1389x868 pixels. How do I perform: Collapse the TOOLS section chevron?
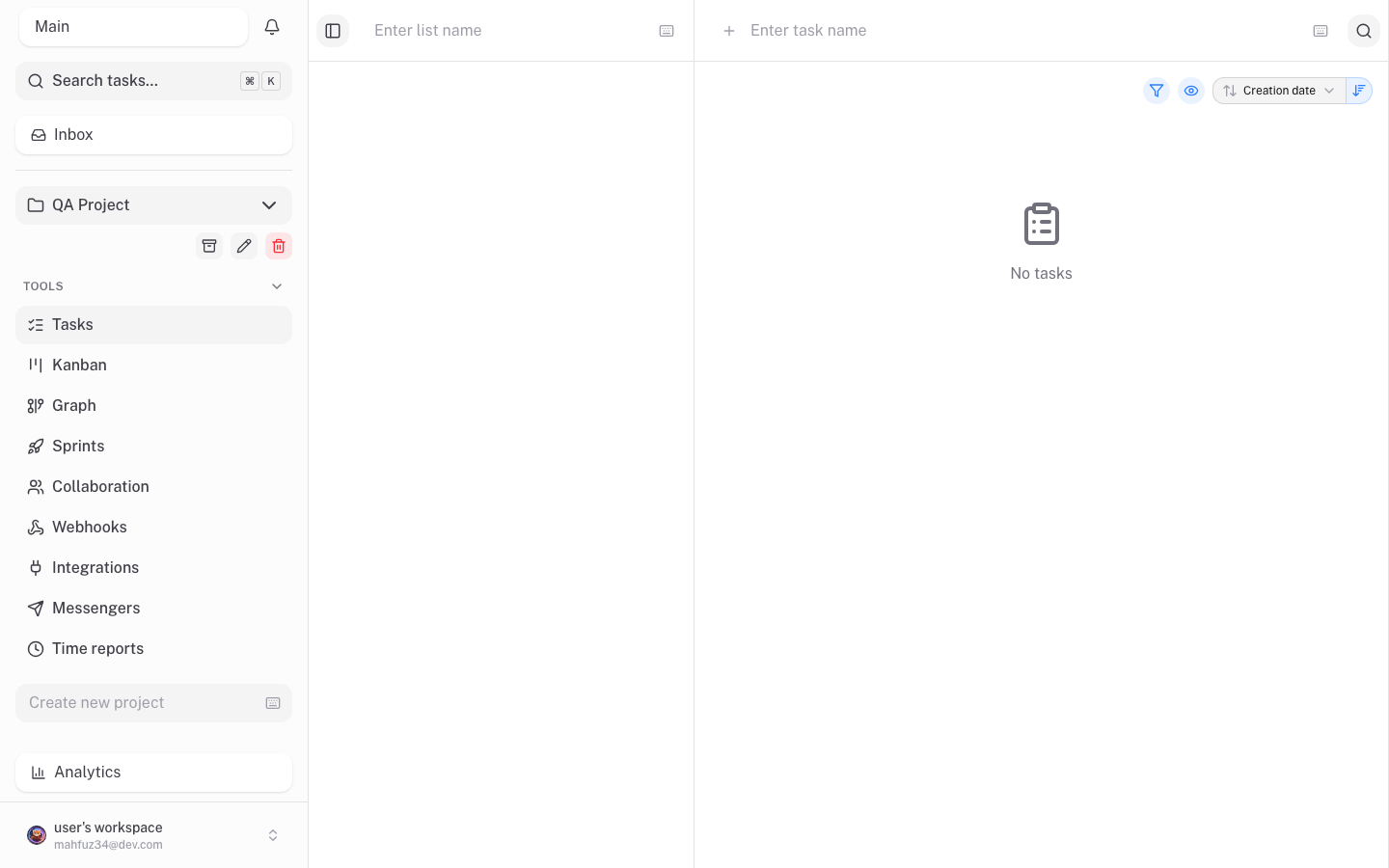tap(277, 286)
